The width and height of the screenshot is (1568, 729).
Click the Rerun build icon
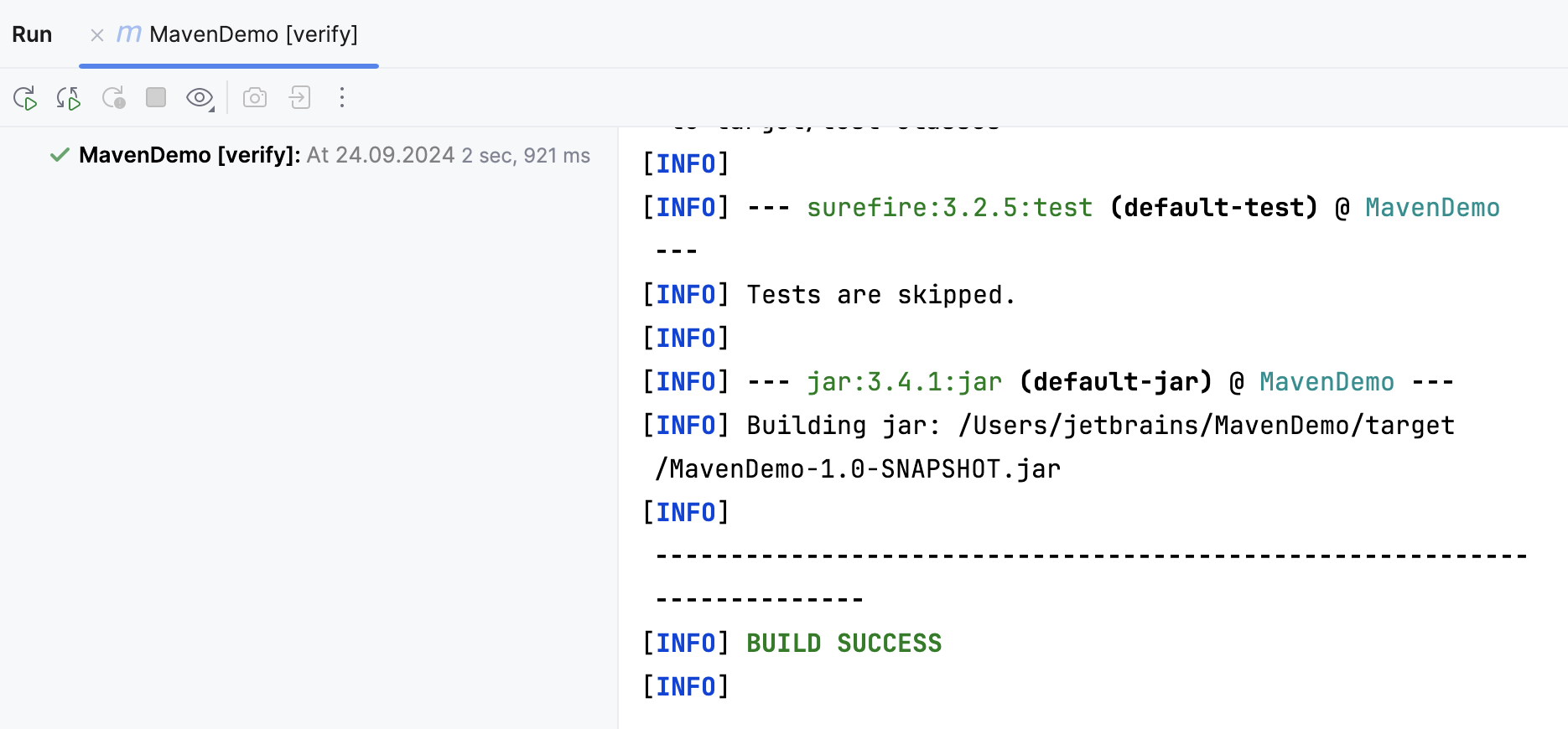coord(25,98)
